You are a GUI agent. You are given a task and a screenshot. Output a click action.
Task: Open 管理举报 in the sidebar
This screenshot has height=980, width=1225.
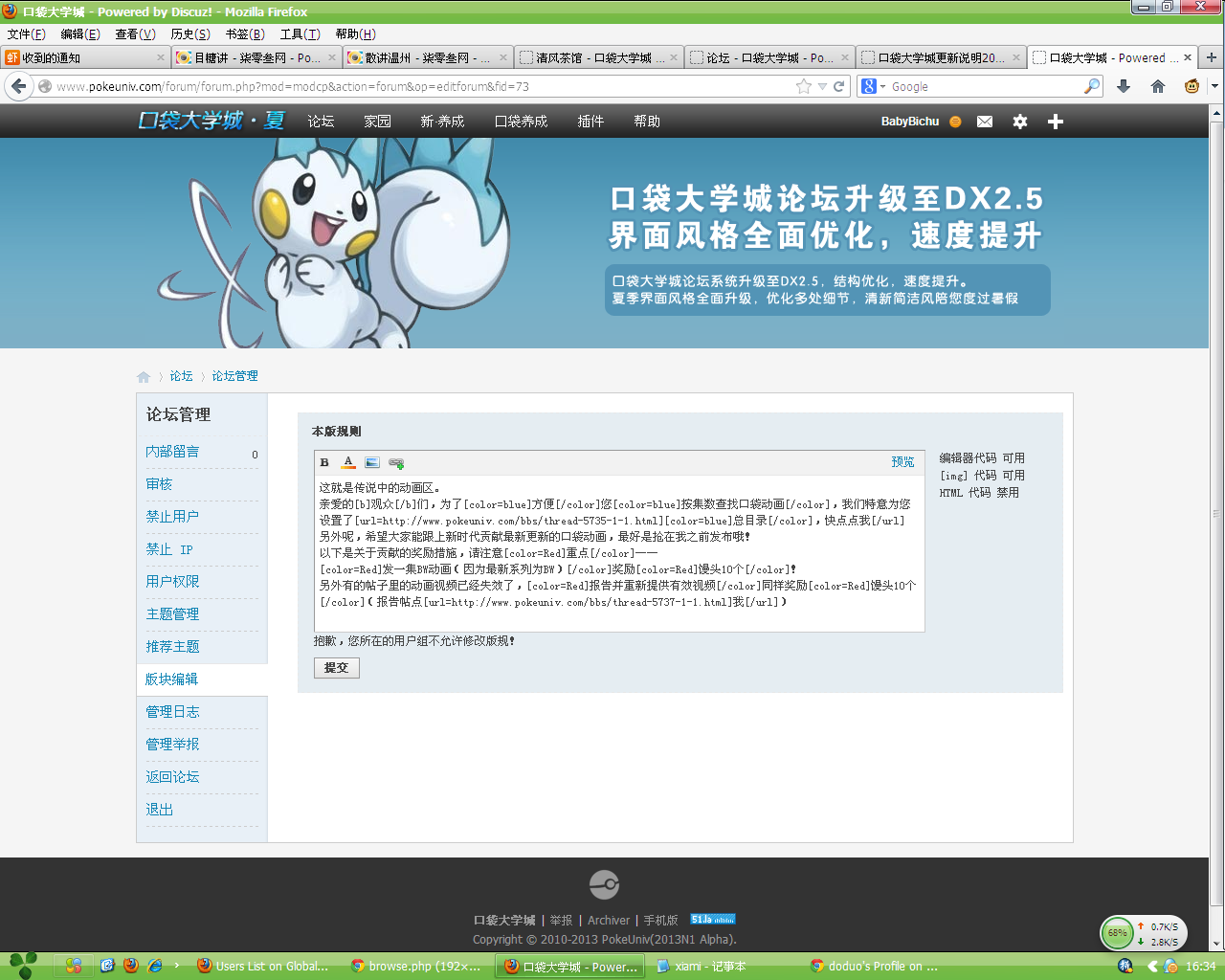click(172, 745)
